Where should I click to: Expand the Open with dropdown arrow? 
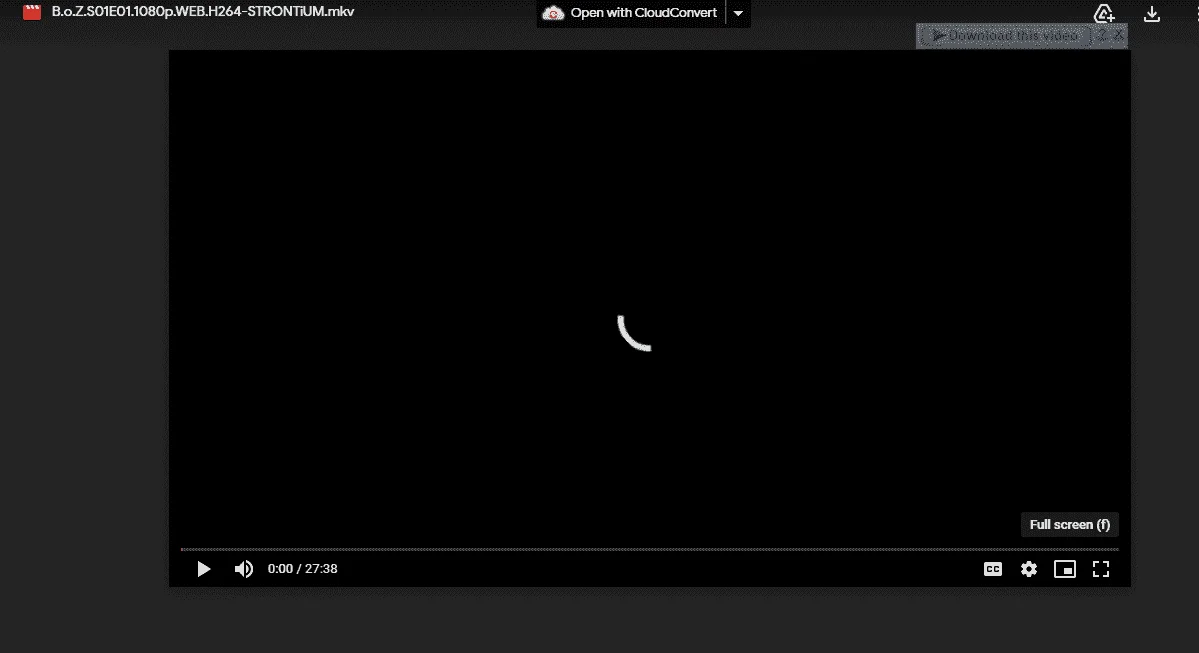pyautogui.click(x=738, y=13)
